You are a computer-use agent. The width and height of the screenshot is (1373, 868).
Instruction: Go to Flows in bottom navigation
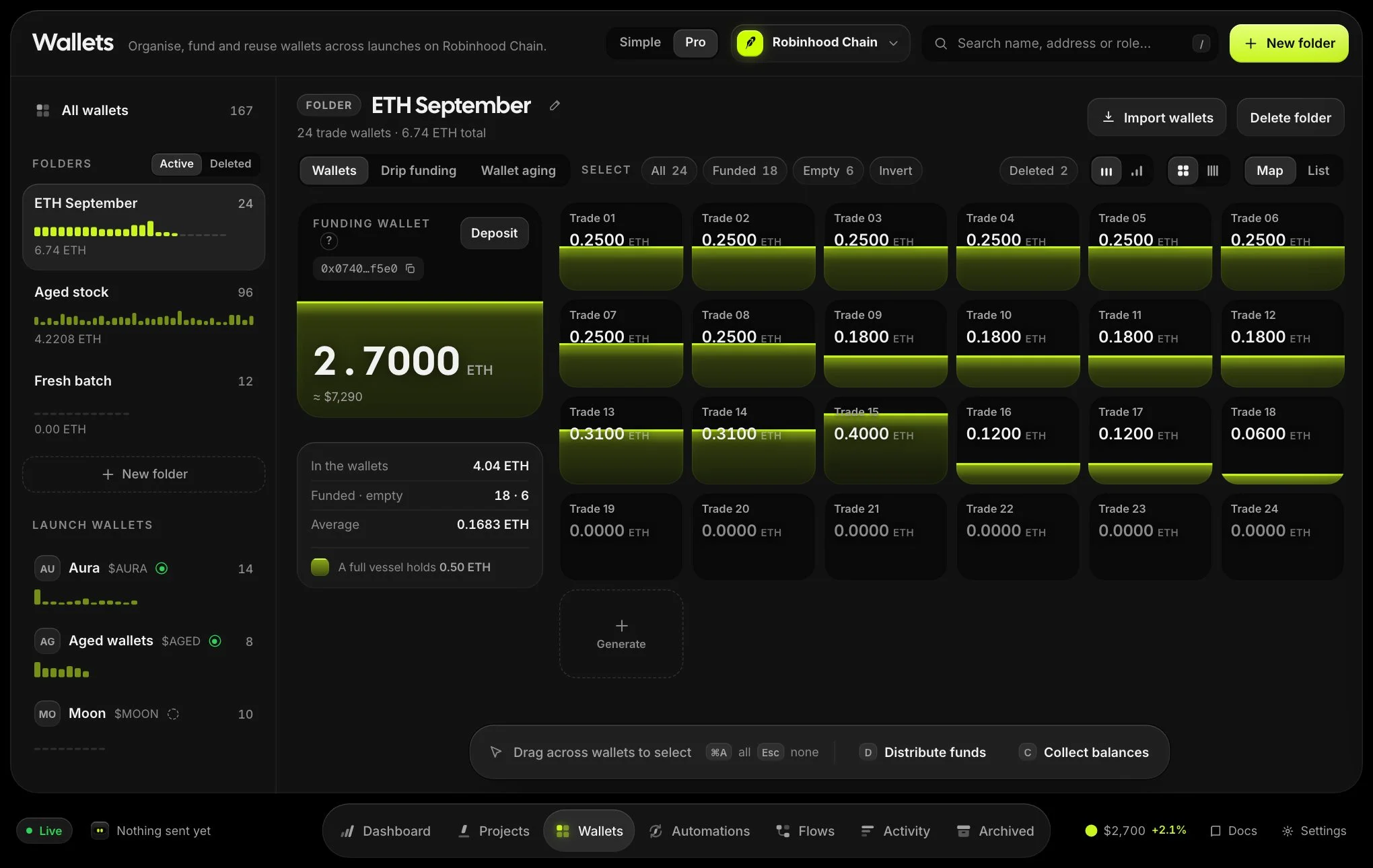pyautogui.click(x=805, y=831)
